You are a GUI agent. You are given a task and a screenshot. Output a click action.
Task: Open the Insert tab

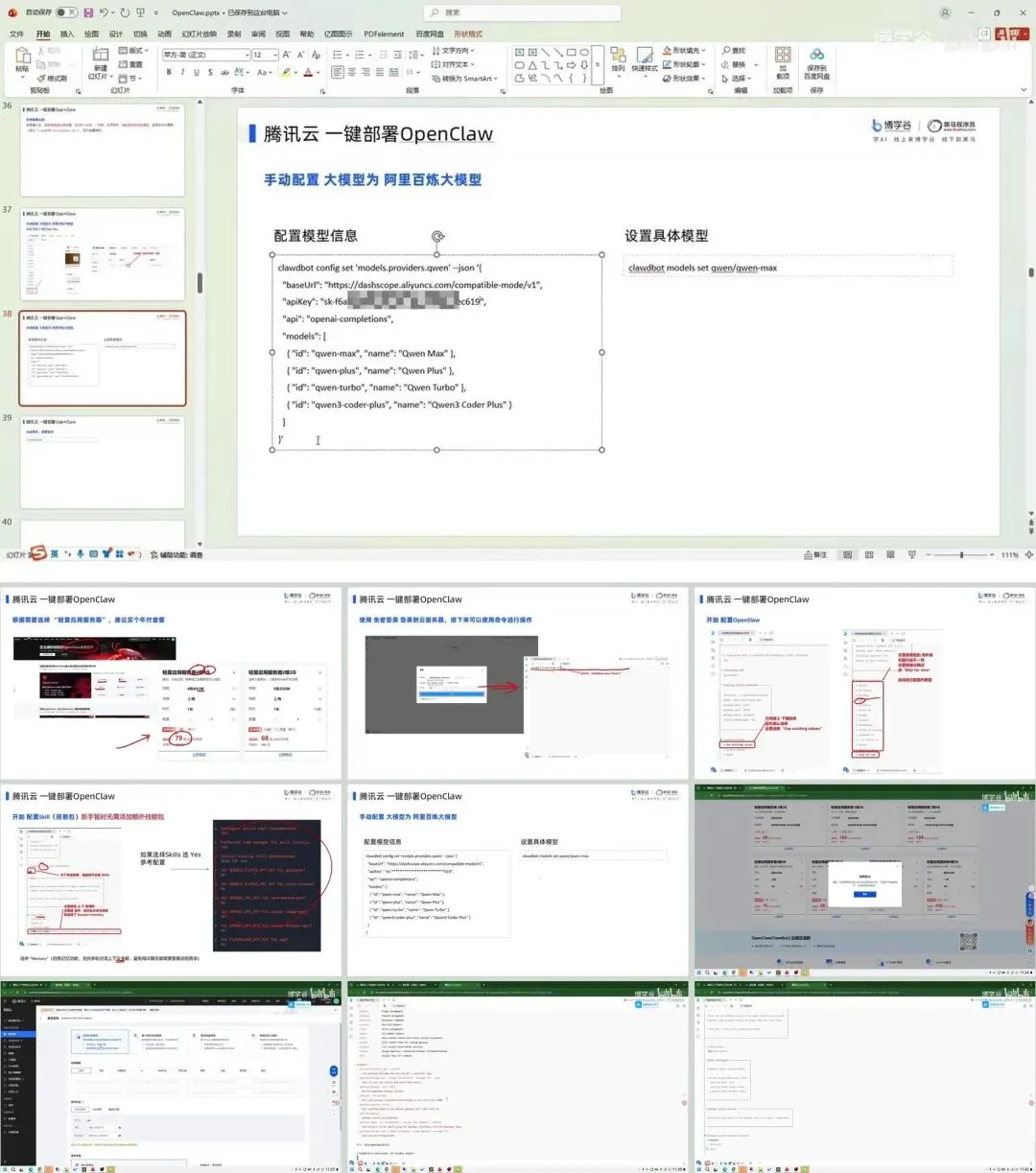coord(67,34)
